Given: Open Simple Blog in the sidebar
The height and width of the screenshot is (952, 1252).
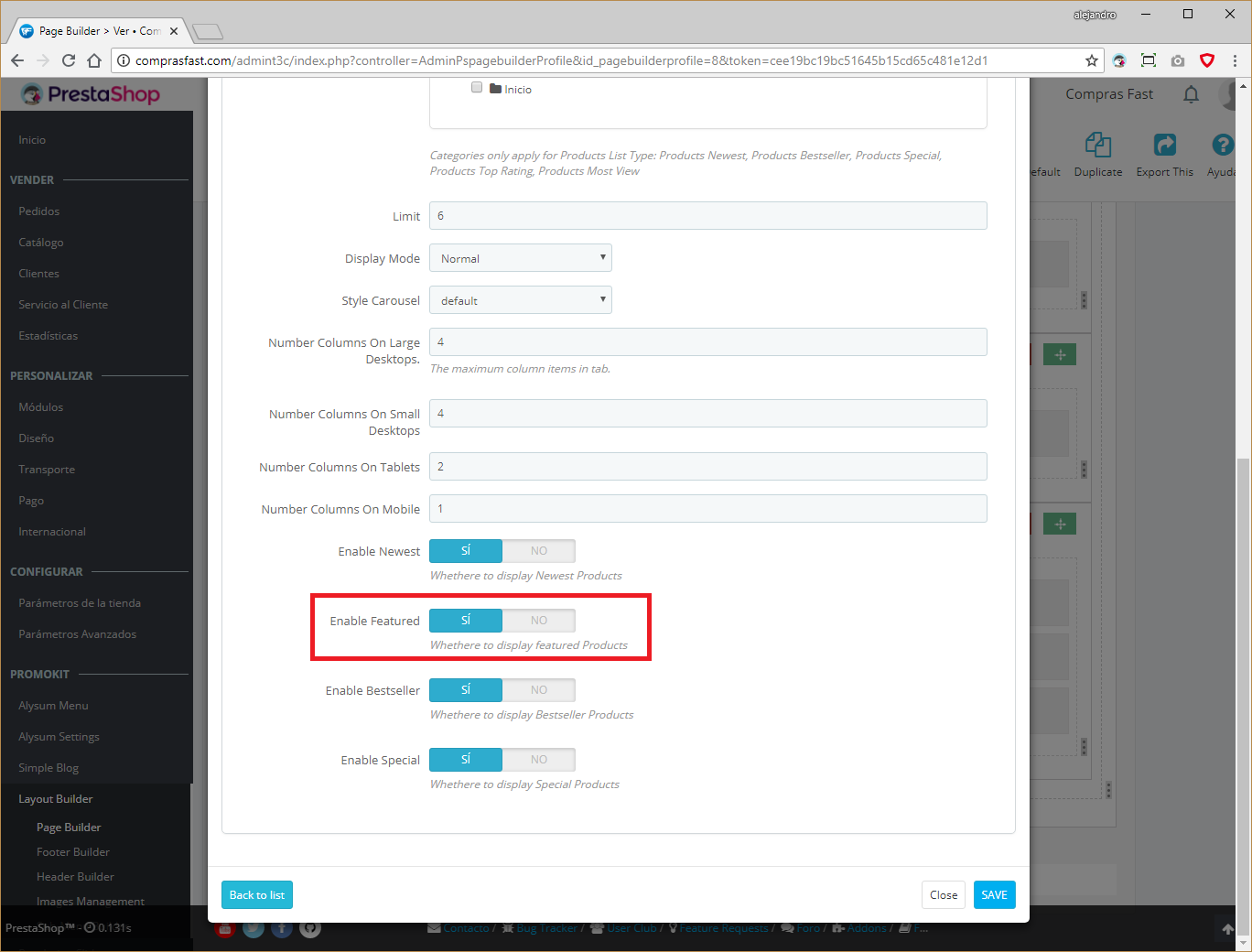Looking at the screenshot, I should coord(49,768).
